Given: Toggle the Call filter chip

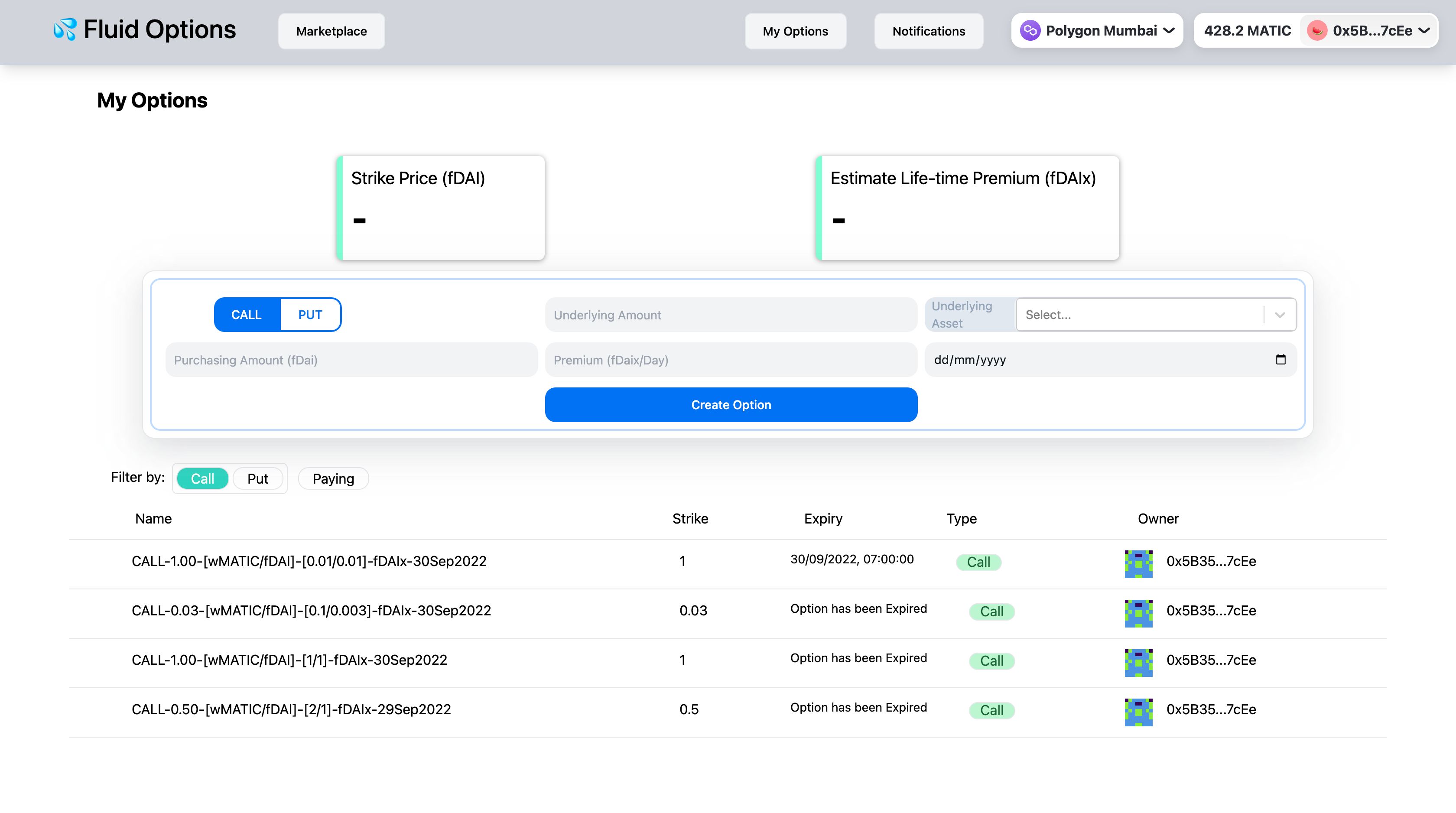Looking at the screenshot, I should pos(202,478).
